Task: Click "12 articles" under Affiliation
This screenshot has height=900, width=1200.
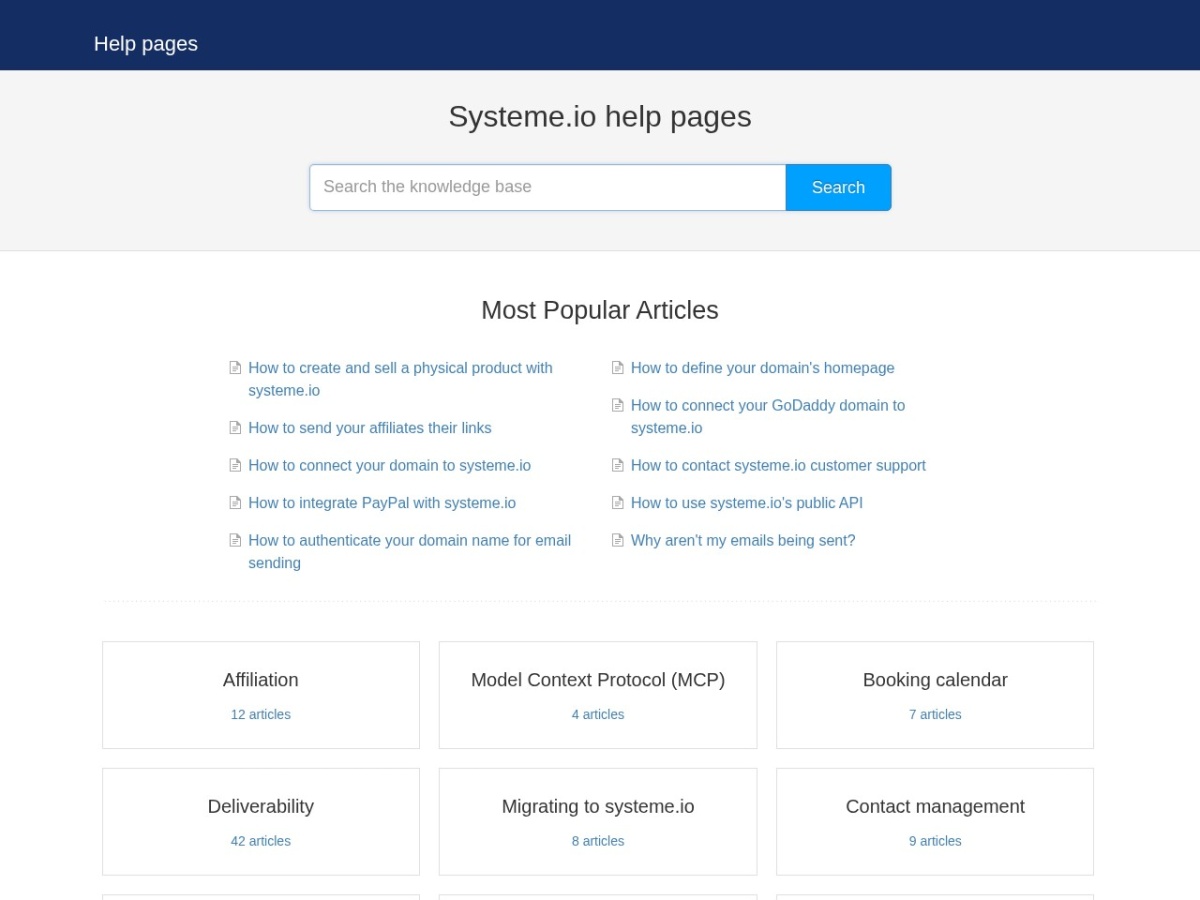Action: pyautogui.click(x=261, y=714)
